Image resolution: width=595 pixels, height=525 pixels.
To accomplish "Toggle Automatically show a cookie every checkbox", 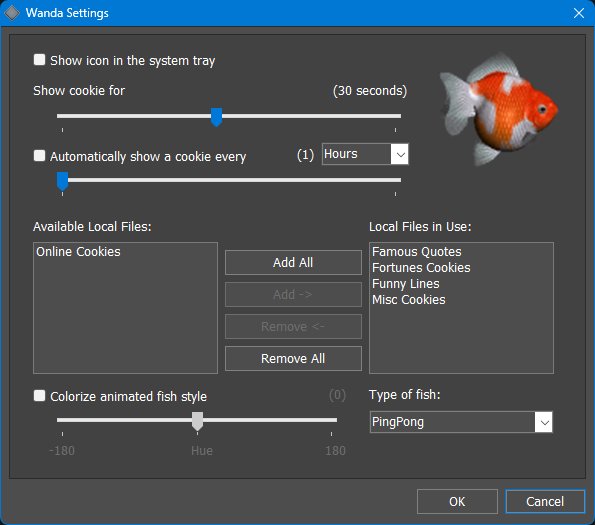I will click(x=39, y=156).
